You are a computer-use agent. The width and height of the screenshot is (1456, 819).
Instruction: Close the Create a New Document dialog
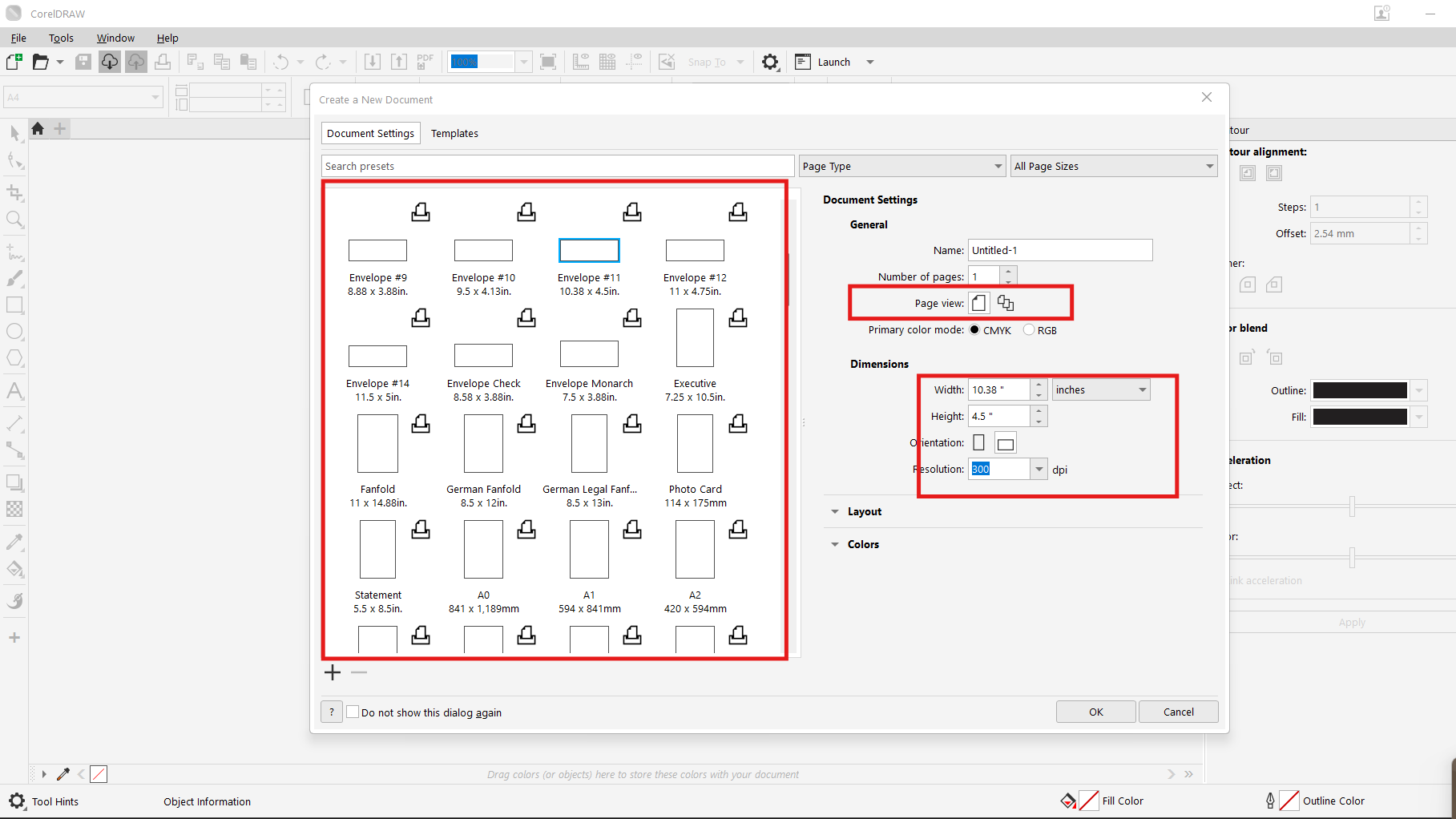(x=1207, y=97)
